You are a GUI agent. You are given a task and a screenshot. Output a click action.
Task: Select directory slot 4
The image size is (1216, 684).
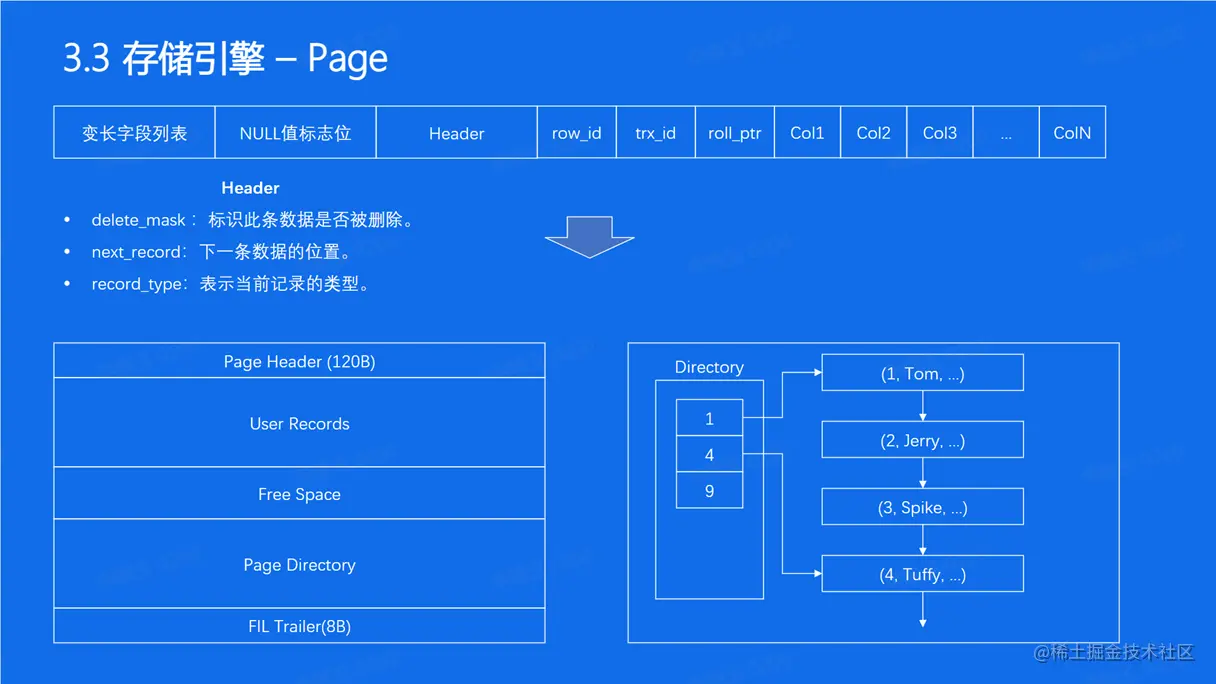(709, 454)
